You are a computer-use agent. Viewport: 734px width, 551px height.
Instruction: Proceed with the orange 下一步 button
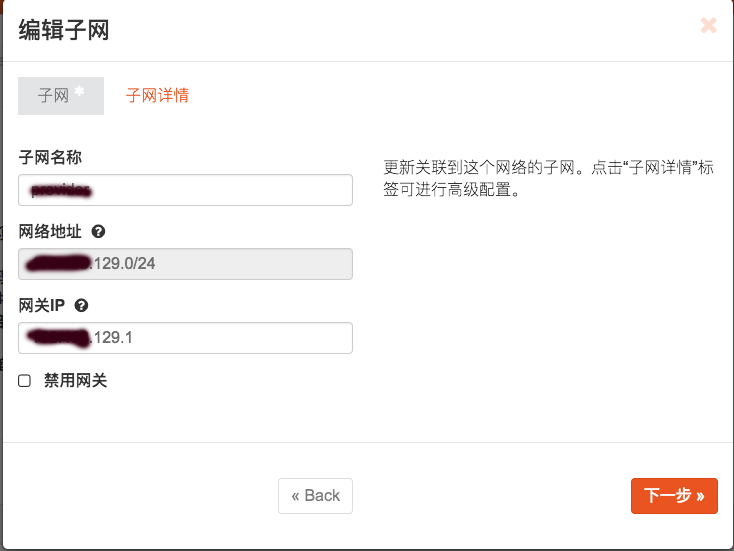click(674, 496)
